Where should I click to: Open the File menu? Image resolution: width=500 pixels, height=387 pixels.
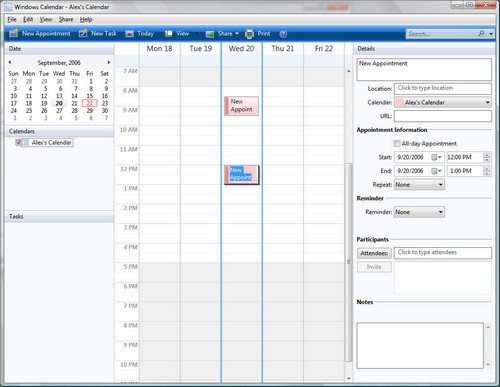point(12,20)
